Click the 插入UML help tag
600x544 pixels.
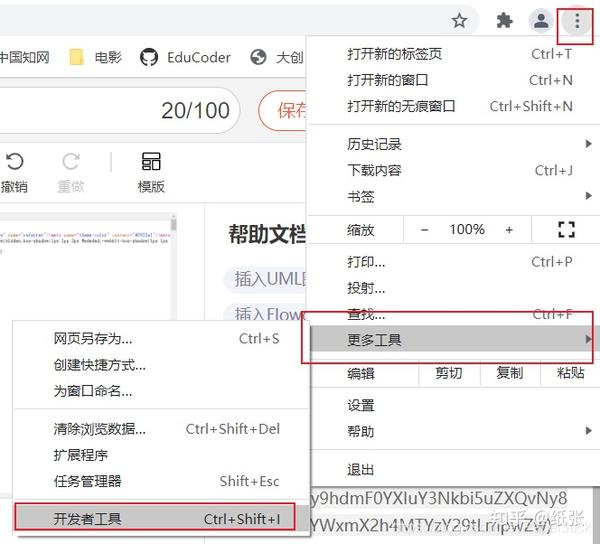coord(266,279)
